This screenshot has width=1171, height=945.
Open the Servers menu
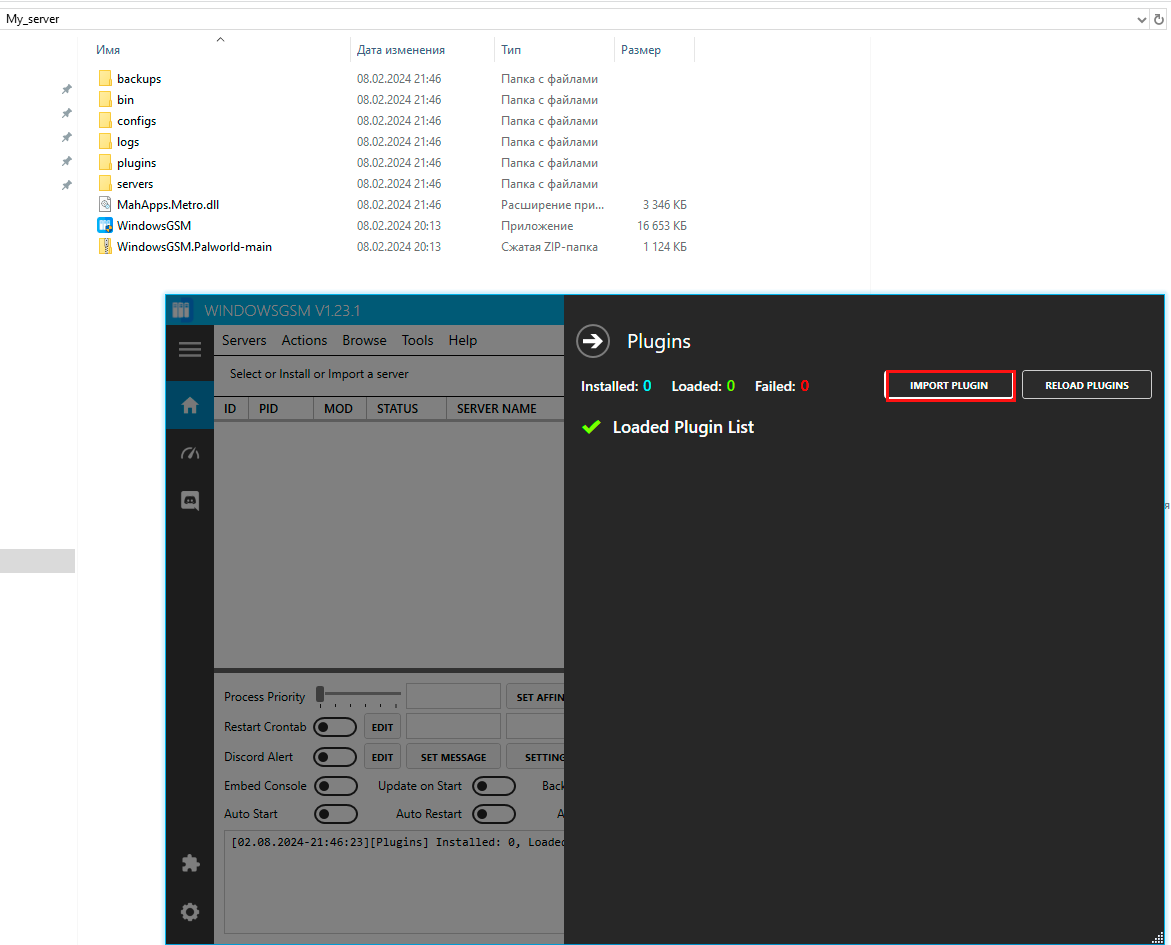pos(243,340)
